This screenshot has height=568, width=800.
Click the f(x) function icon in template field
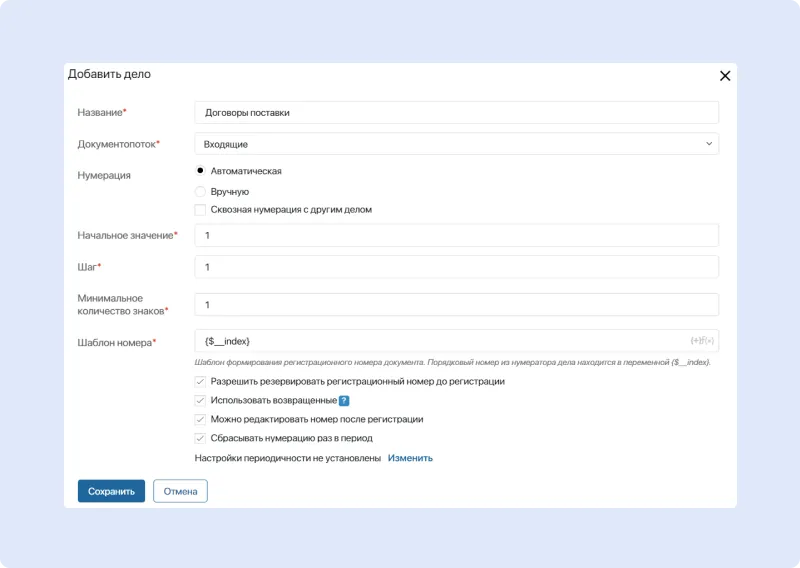pyautogui.click(x=708, y=342)
